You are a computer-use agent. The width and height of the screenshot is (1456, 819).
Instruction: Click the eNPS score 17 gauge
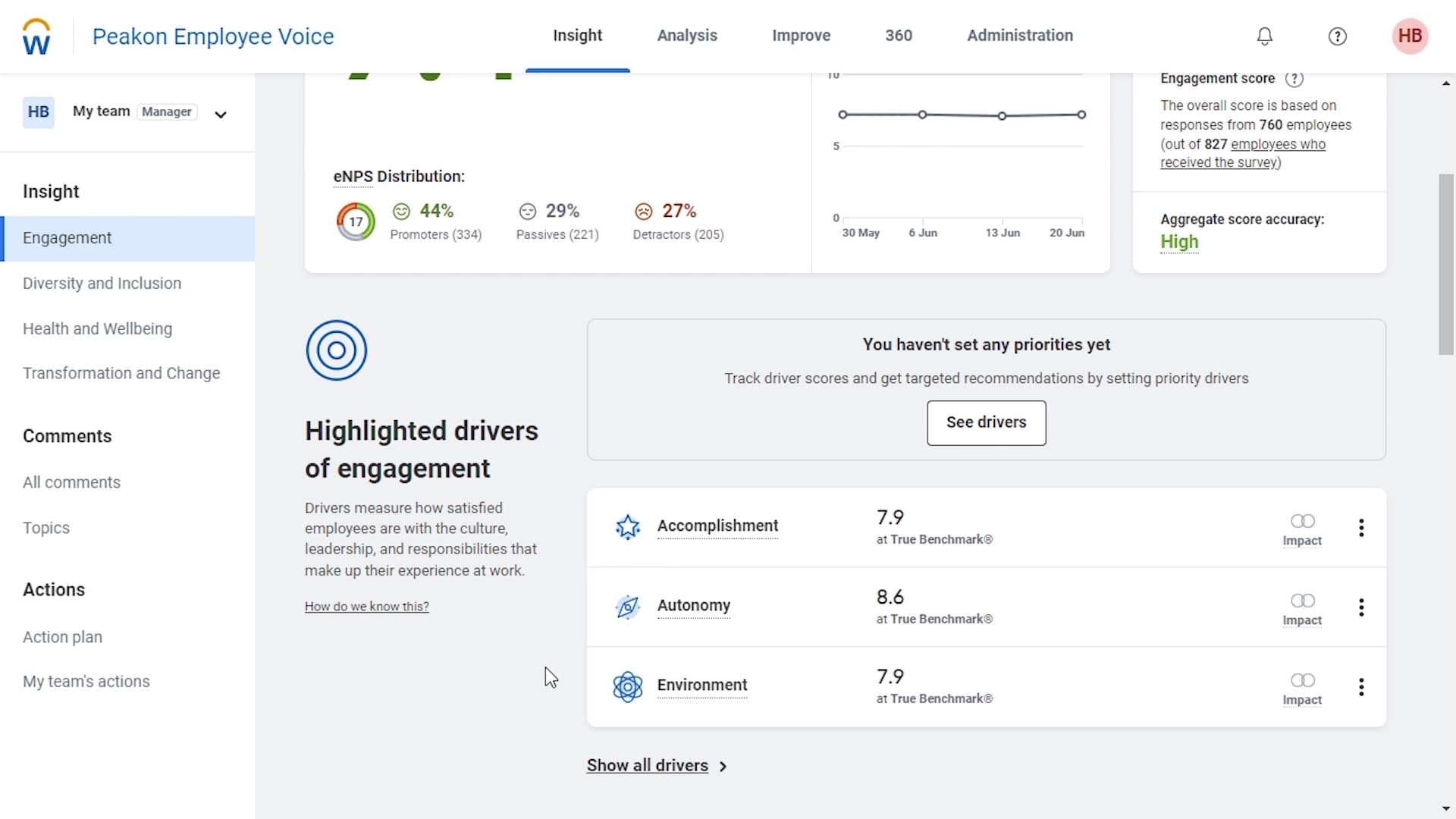coord(356,221)
